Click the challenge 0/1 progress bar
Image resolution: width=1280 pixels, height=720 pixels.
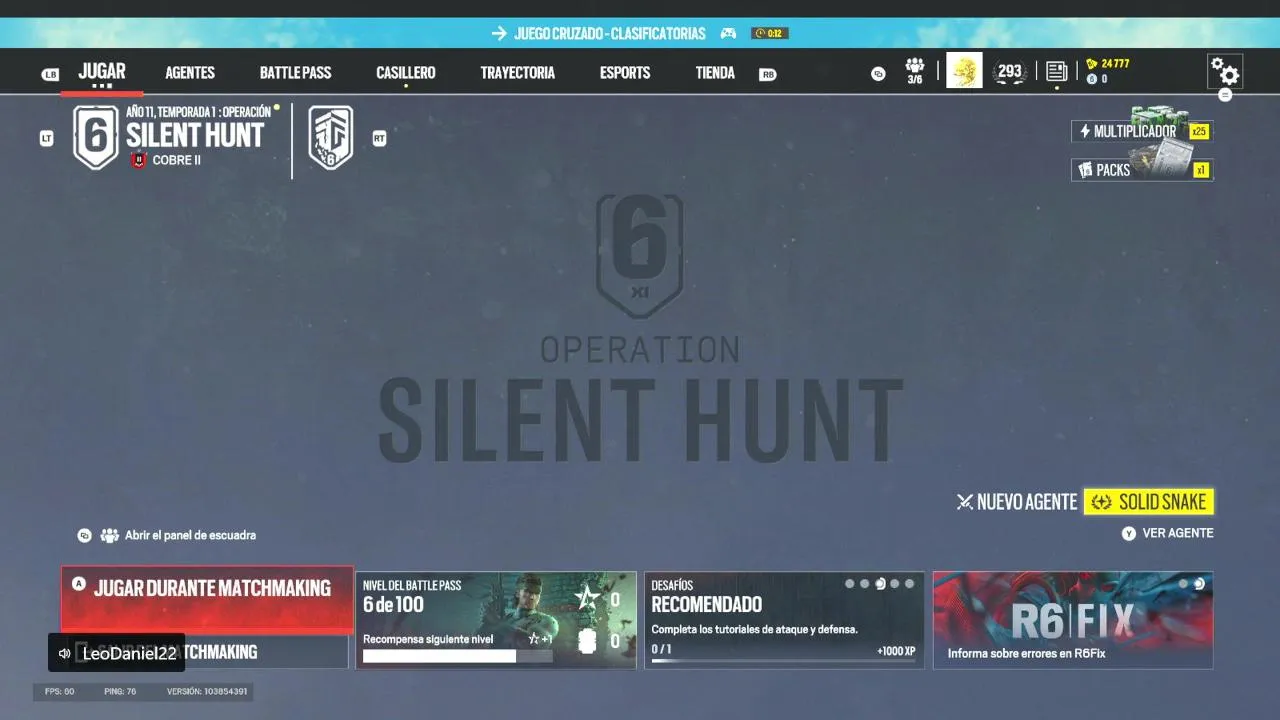coord(783,660)
